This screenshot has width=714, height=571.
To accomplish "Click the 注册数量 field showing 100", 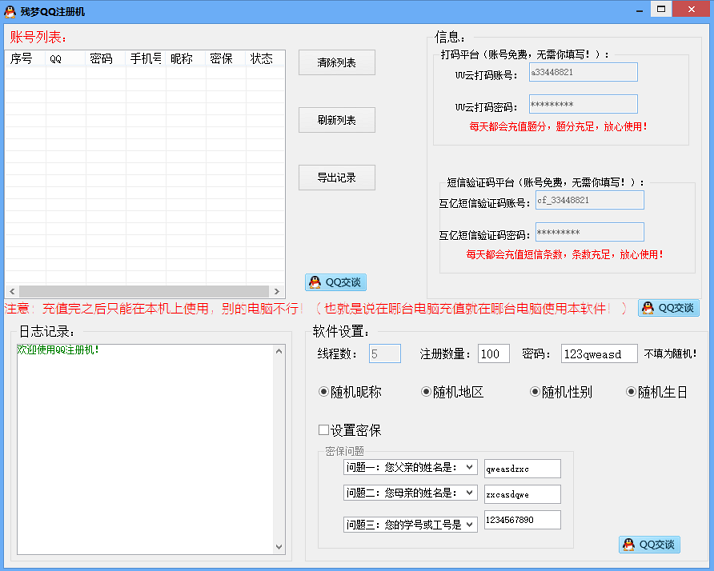I will [x=494, y=354].
